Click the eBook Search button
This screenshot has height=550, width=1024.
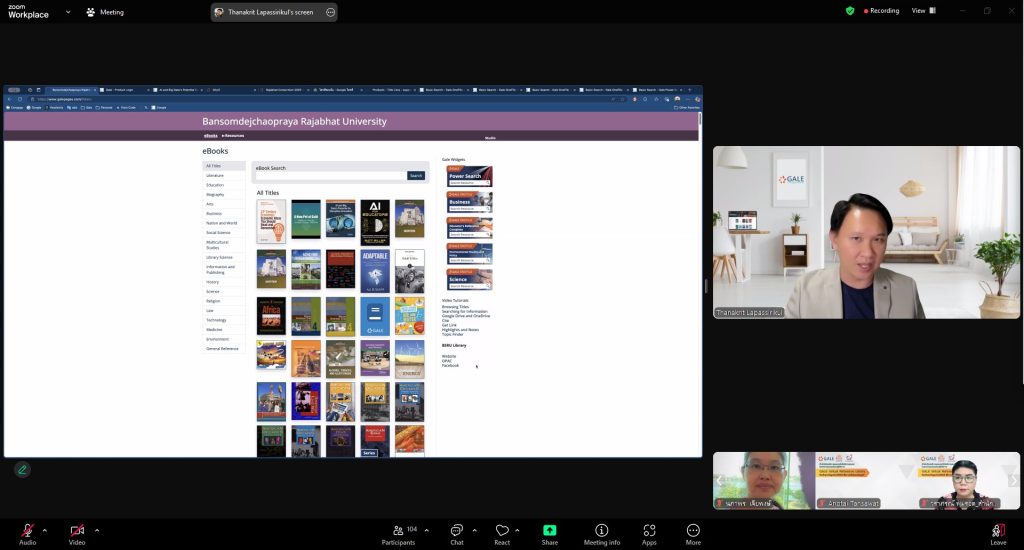click(416, 176)
